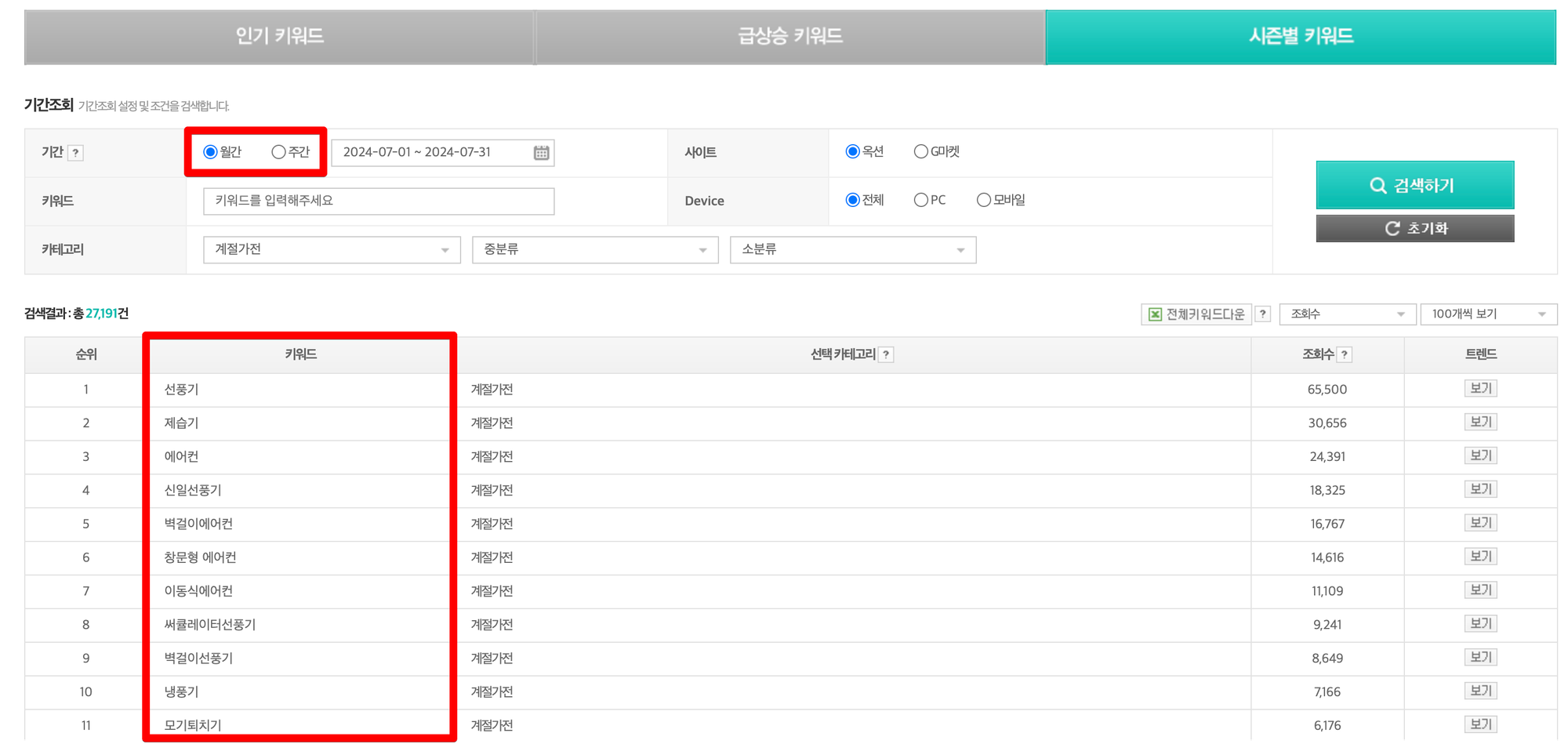The height and width of the screenshot is (744, 1568).
Task: Click keyword 써큘레이터선풍기 in the table
Action: (210, 626)
